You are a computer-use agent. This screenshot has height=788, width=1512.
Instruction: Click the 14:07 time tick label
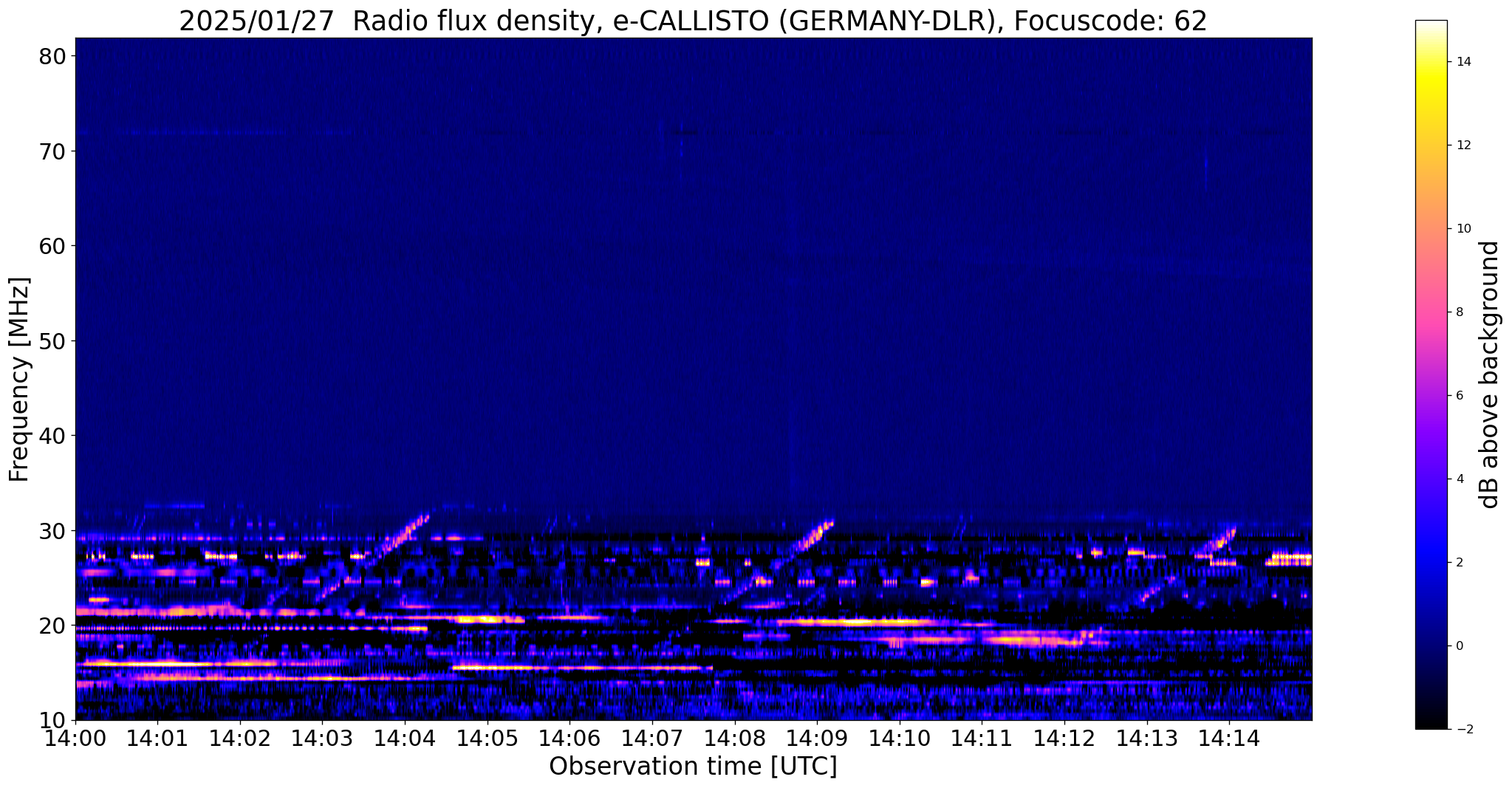pyautogui.click(x=652, y=739)
